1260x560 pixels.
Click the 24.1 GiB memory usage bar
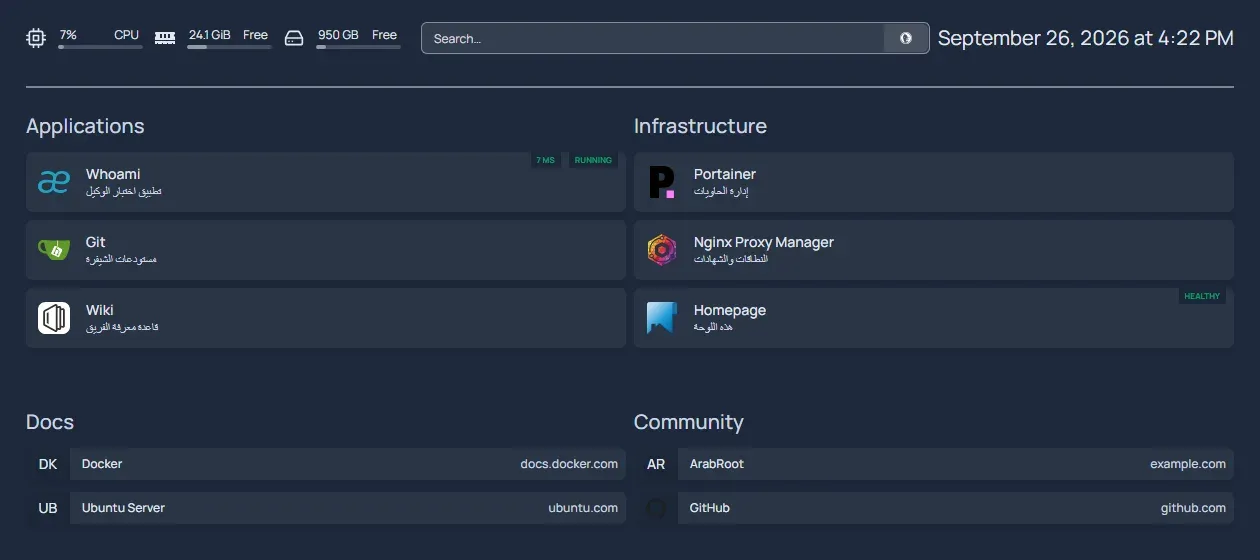pos(229,47)
